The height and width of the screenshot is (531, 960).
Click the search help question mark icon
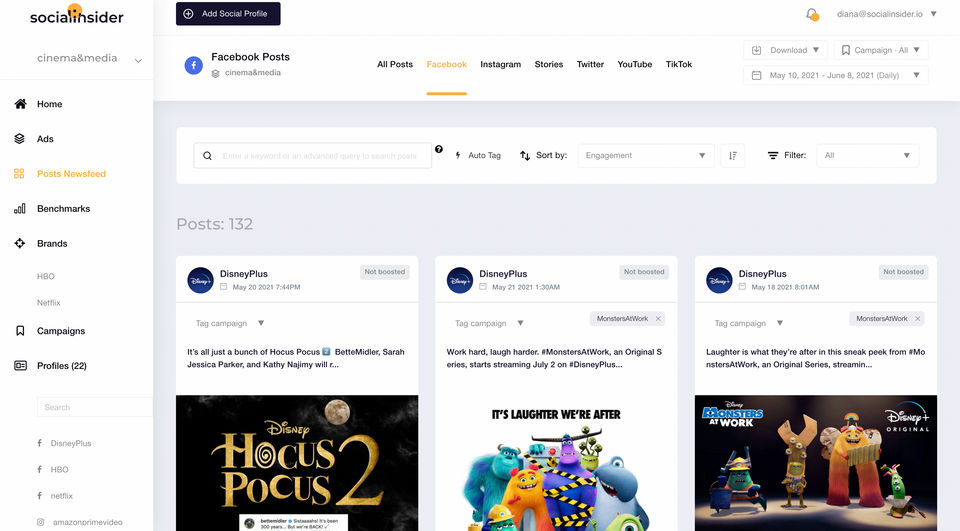(439, 149)
